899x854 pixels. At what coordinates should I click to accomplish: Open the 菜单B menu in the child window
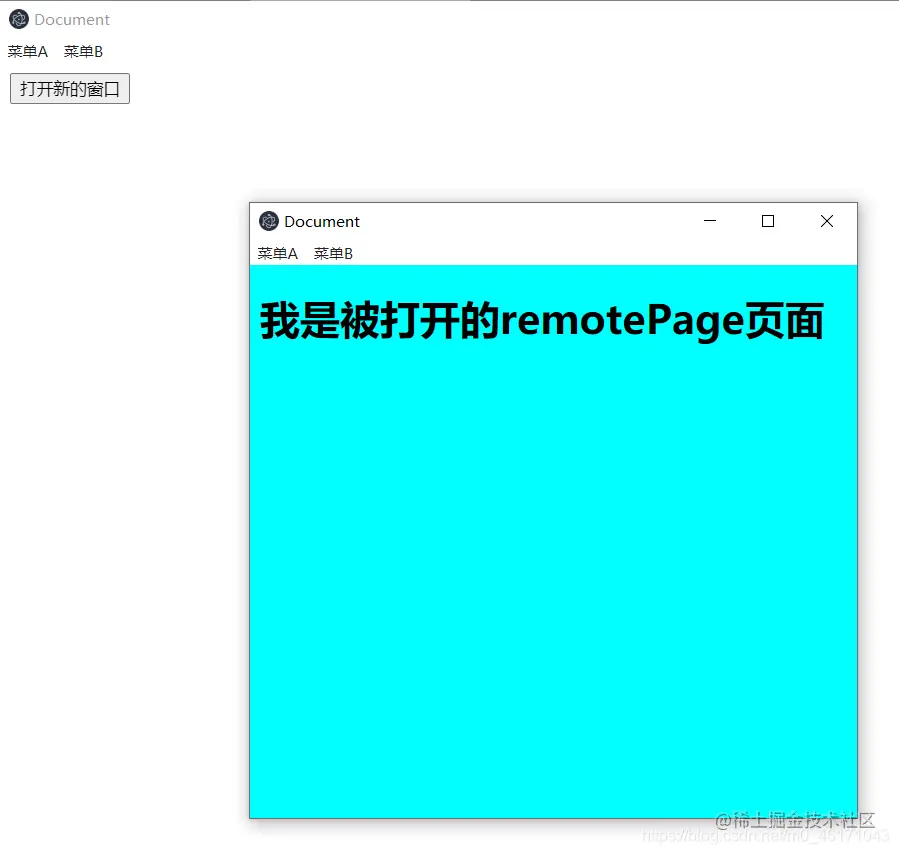(x=332, y=253)
